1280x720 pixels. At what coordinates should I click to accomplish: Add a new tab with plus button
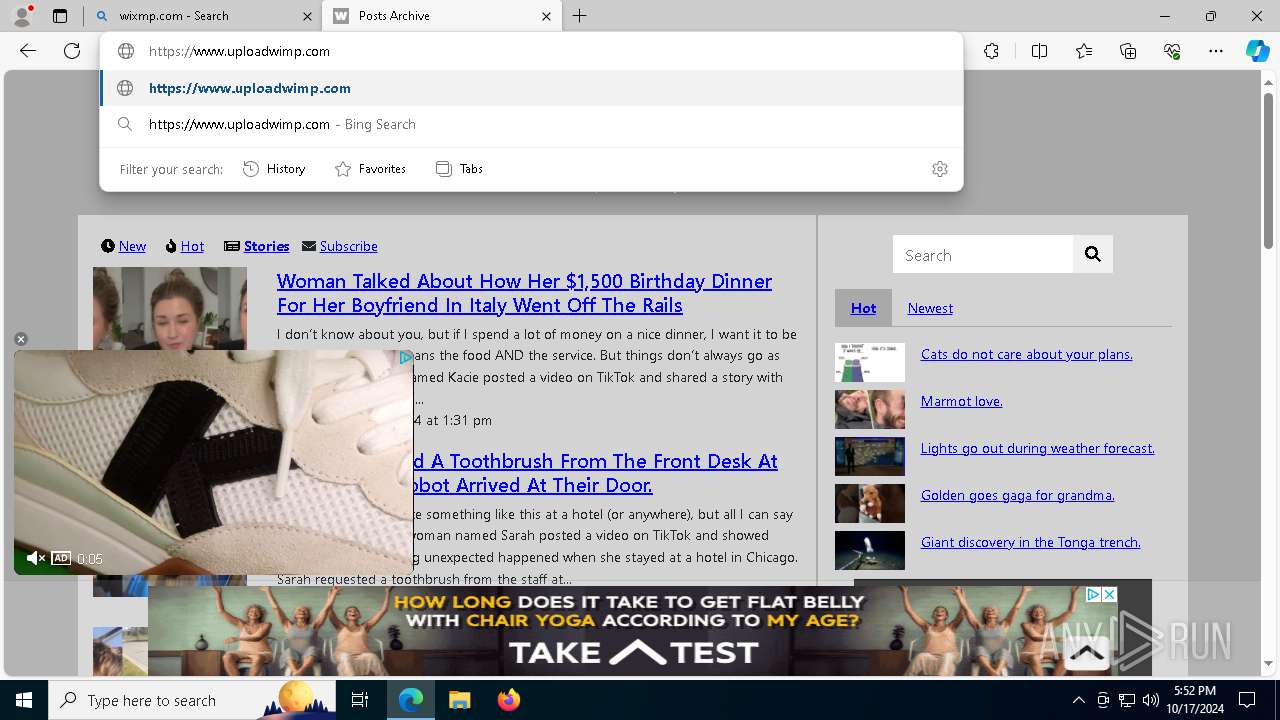tap(580, 16)
